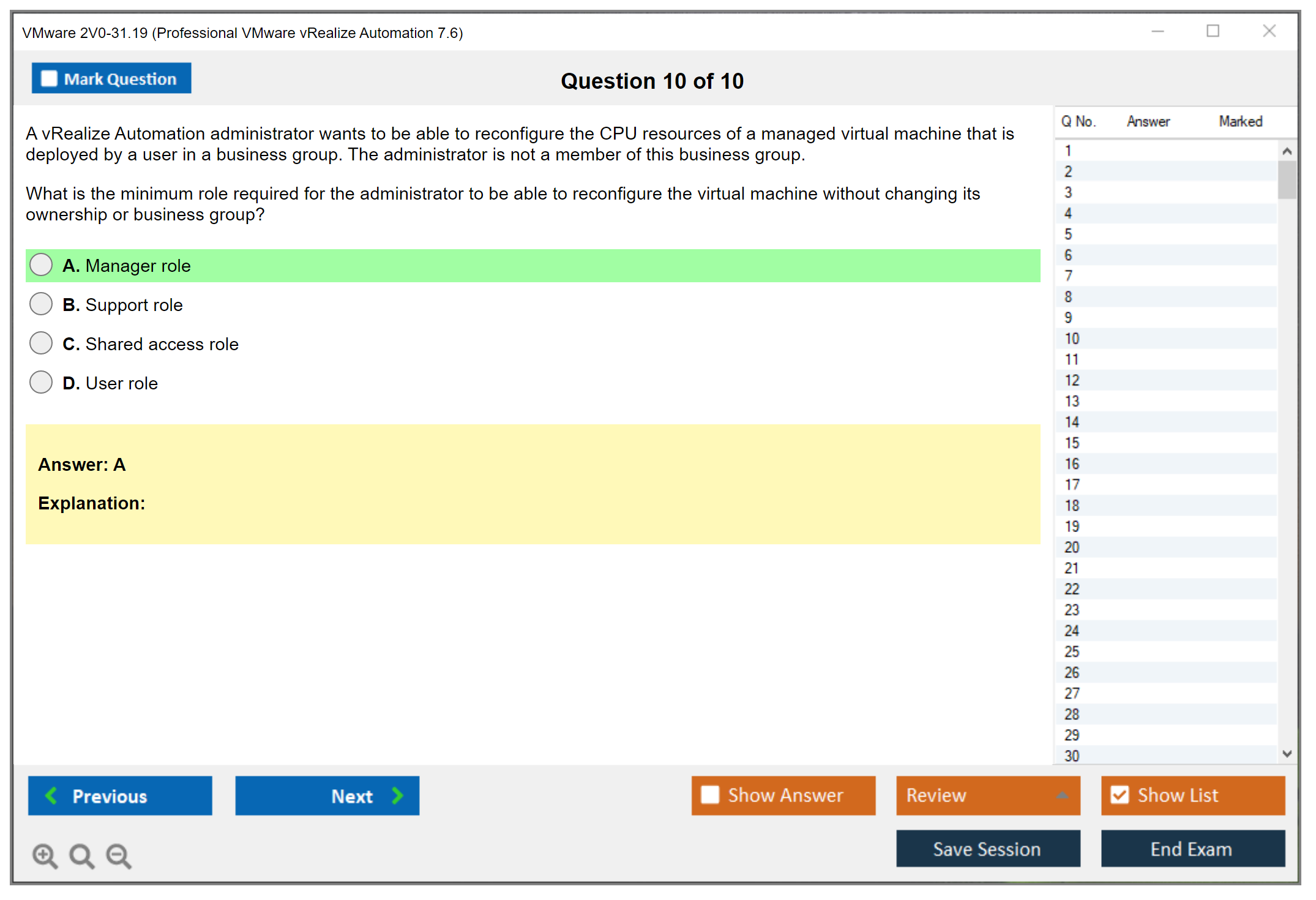Click the green left arrow on Previous
Screen dimensions: 1316x900
[x=51, y=795]
